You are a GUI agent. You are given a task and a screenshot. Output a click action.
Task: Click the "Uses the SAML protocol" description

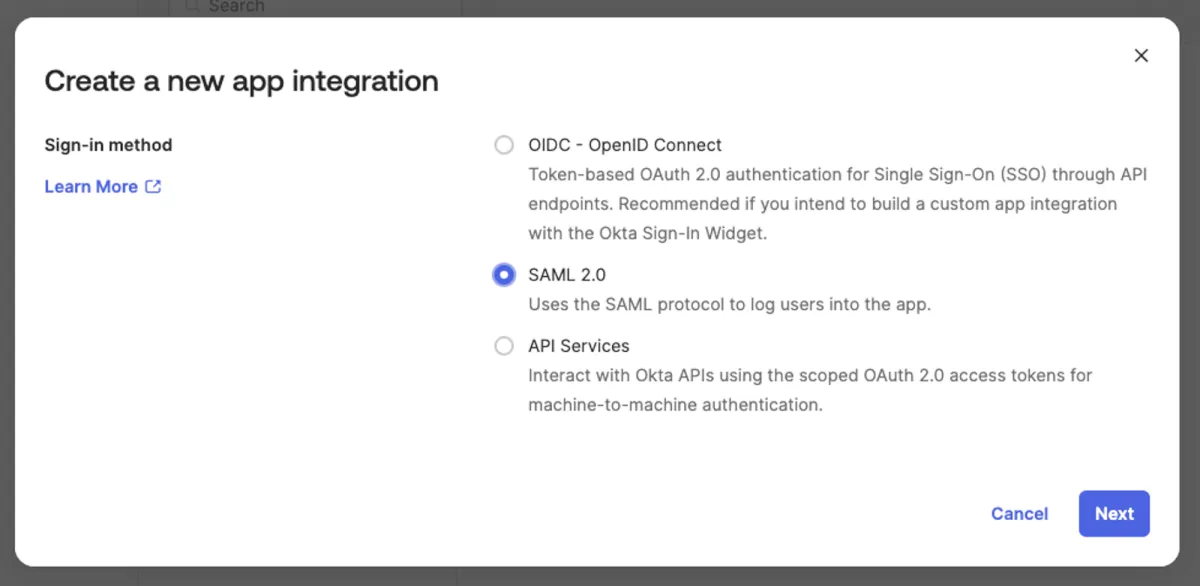pyautogui.click(x=729, y=305)
